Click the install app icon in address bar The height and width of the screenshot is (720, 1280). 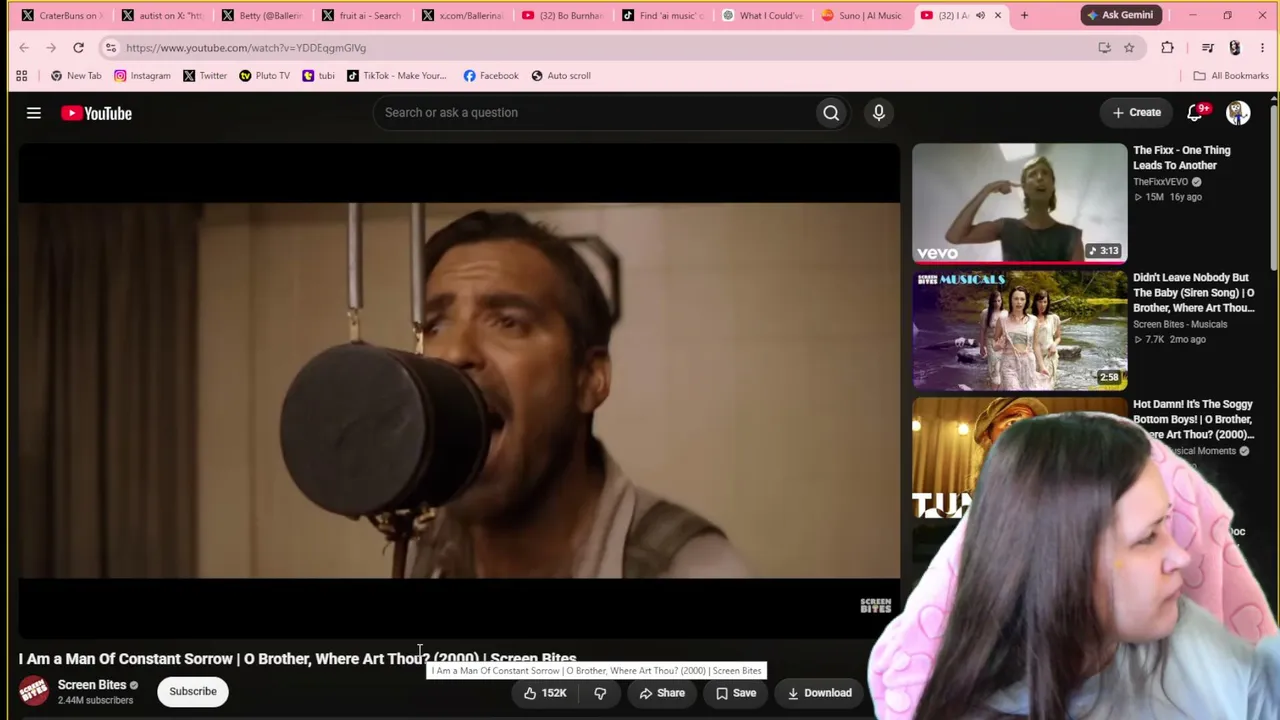1104,47
